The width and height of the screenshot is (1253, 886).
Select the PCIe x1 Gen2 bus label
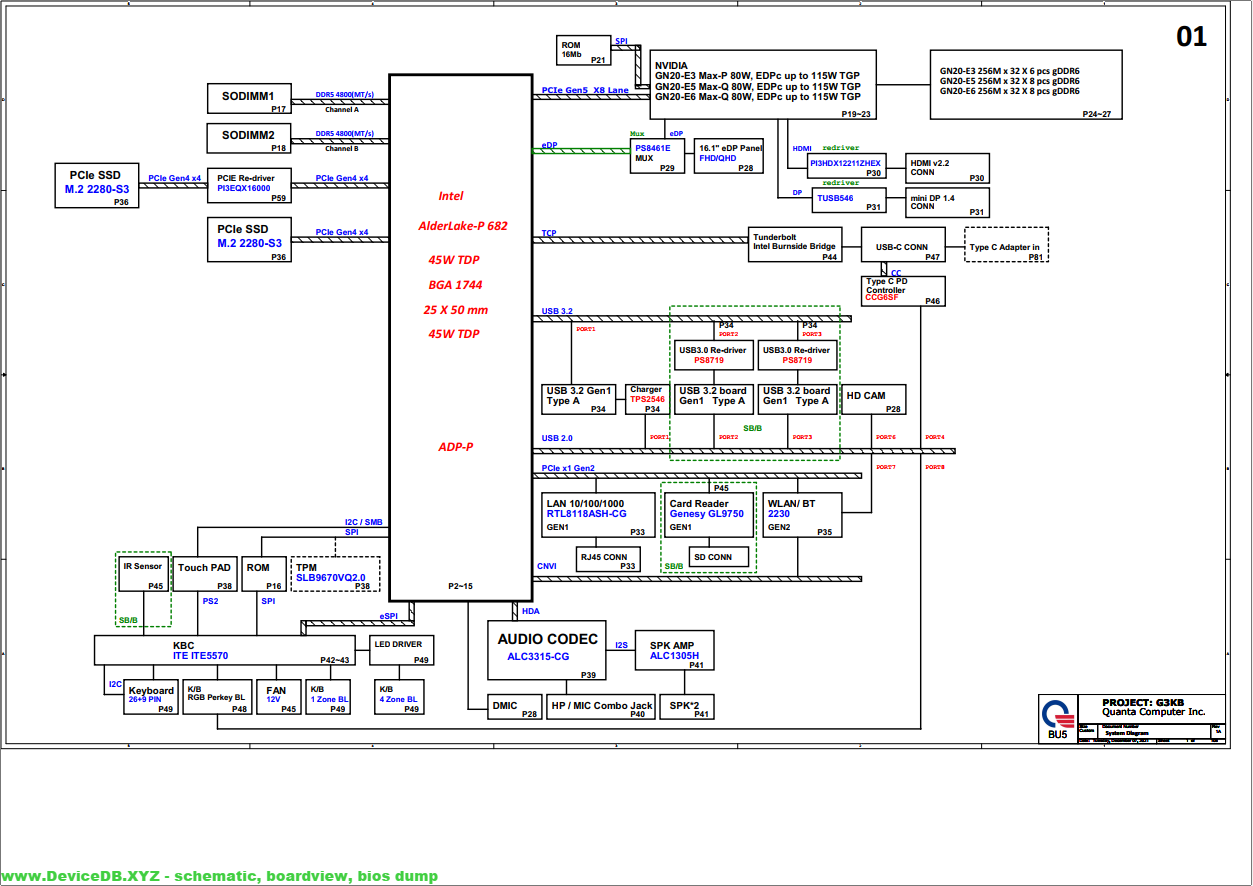(568, 467)
